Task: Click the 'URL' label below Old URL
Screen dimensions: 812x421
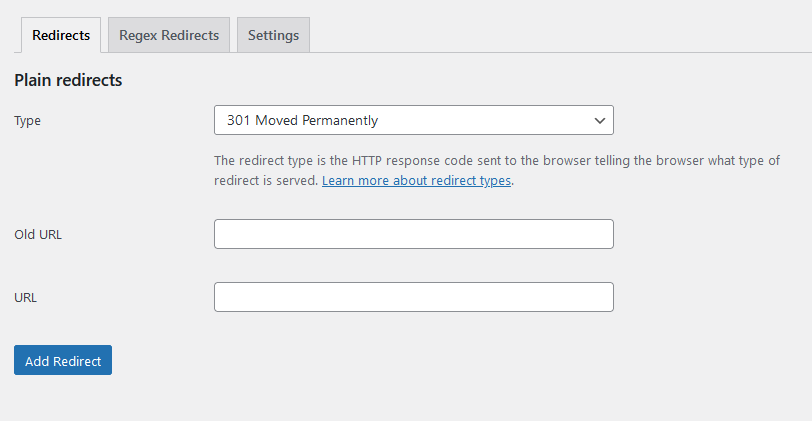Action: (x=25, y=298)
